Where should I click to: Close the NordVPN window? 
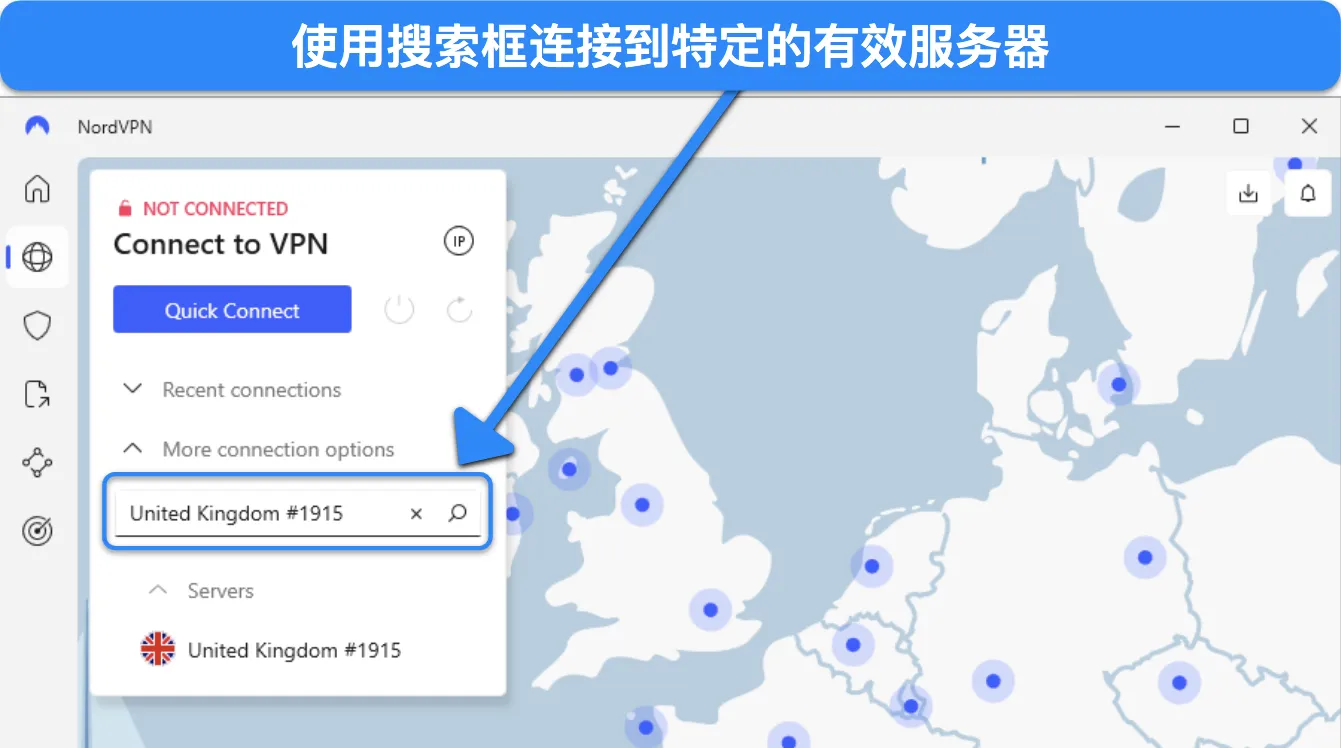[x=1309, y=126]
